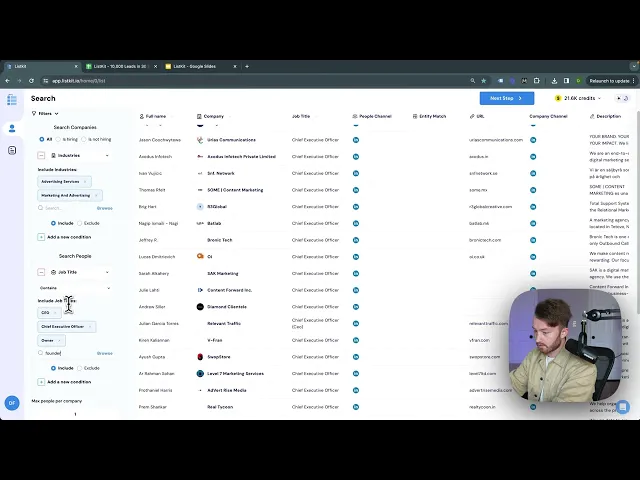Viewport: 640px width, 480px height.
Task: Remove the Chief Executive Officer job title tag
Action: coord(90,327)
